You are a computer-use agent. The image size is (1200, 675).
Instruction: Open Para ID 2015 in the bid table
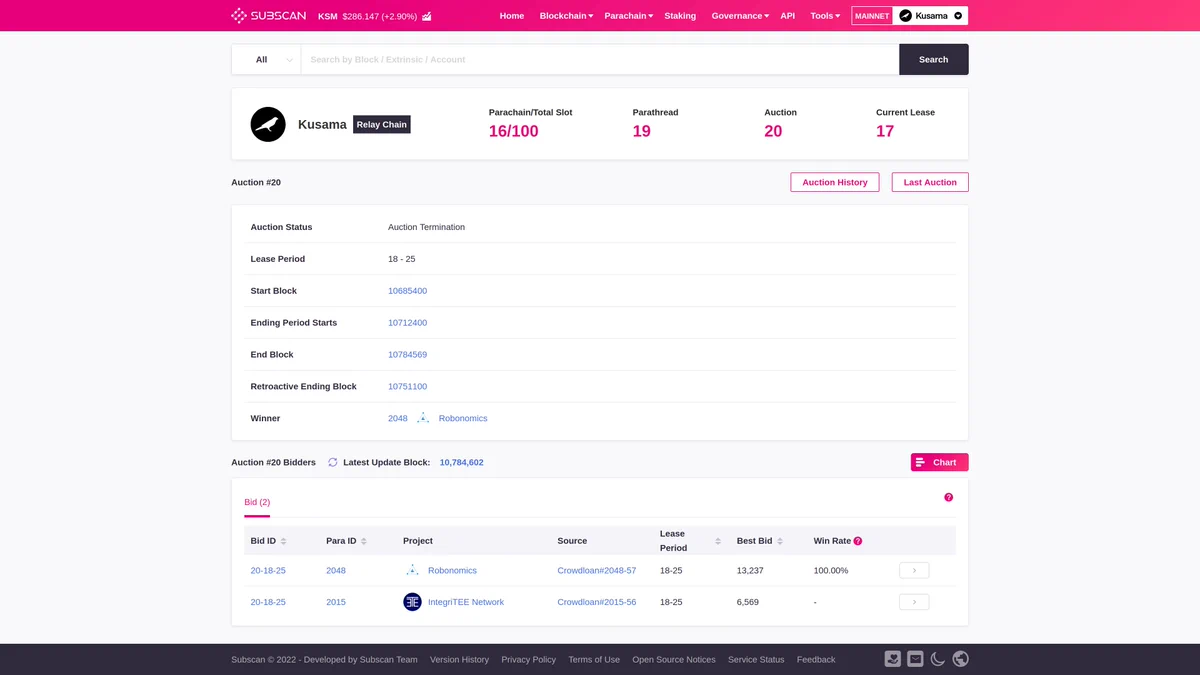click(x=336, y=602)
